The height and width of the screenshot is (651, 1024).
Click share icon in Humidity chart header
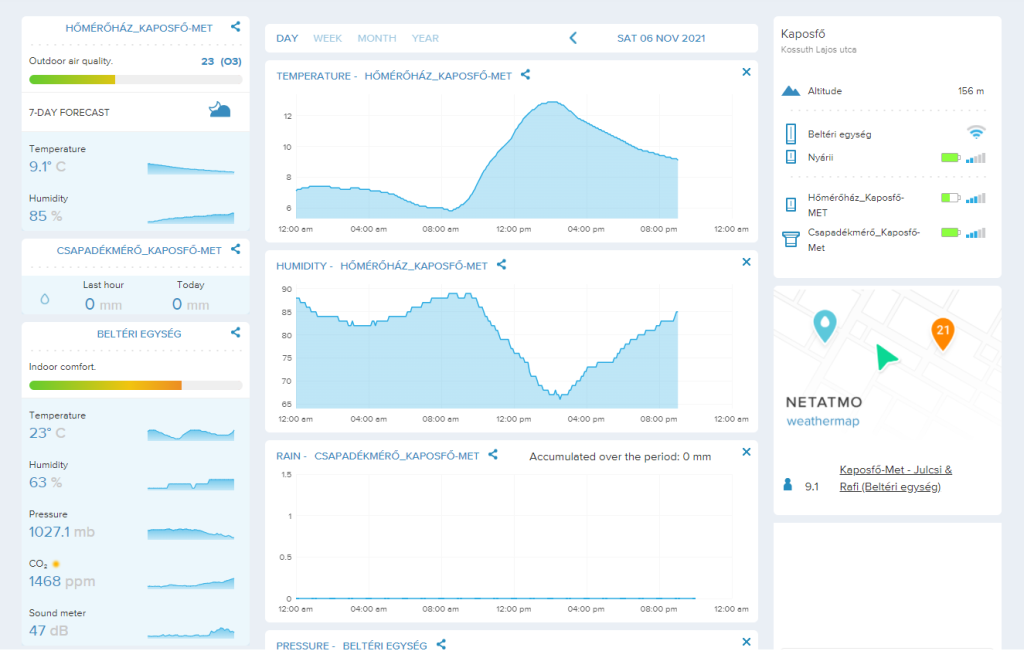tap(502, 266)
